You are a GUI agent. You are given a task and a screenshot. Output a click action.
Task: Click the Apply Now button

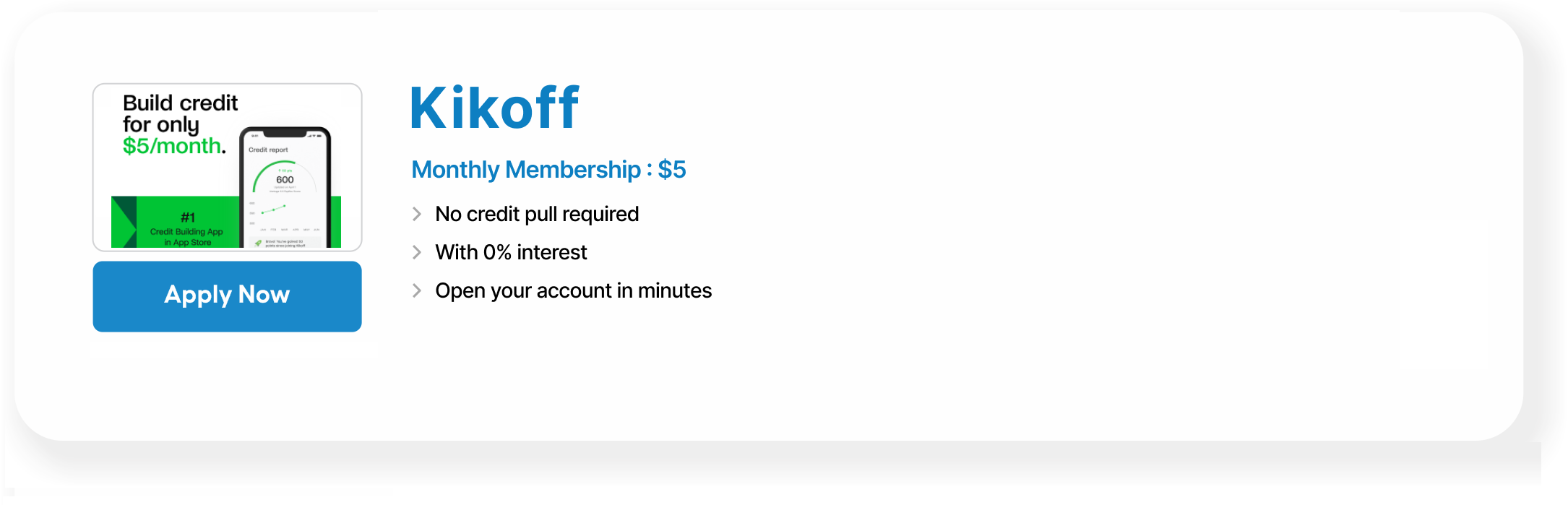227,296
